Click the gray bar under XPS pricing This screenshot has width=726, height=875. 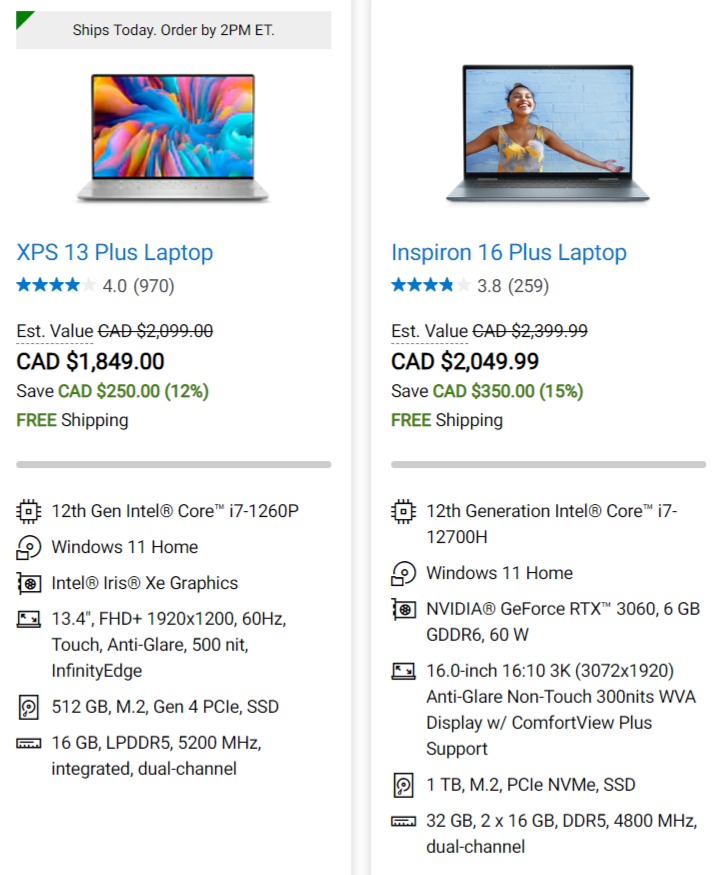pos(174,464)
